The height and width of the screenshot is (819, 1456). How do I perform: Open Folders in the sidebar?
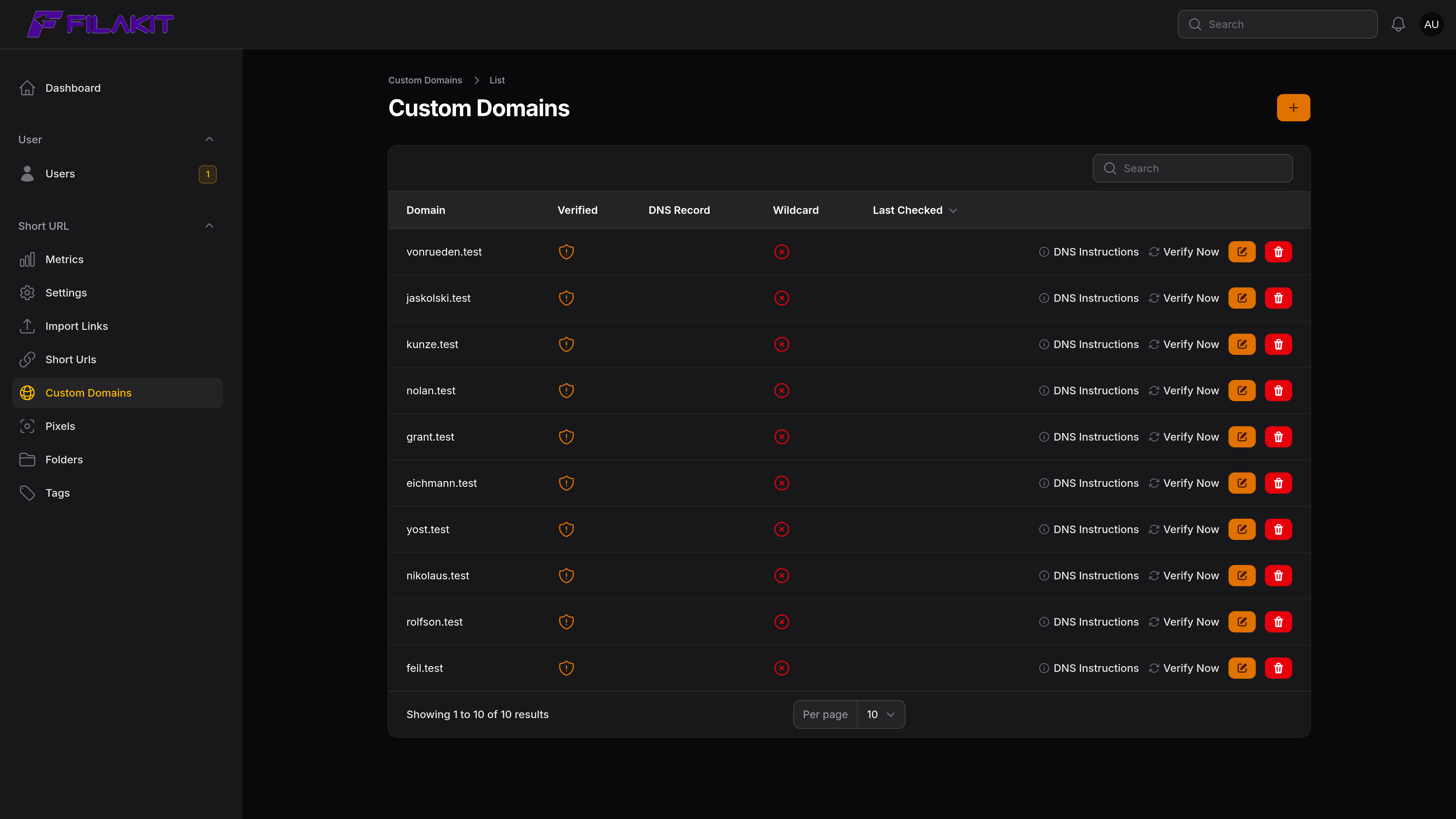(x=118, y=460)
